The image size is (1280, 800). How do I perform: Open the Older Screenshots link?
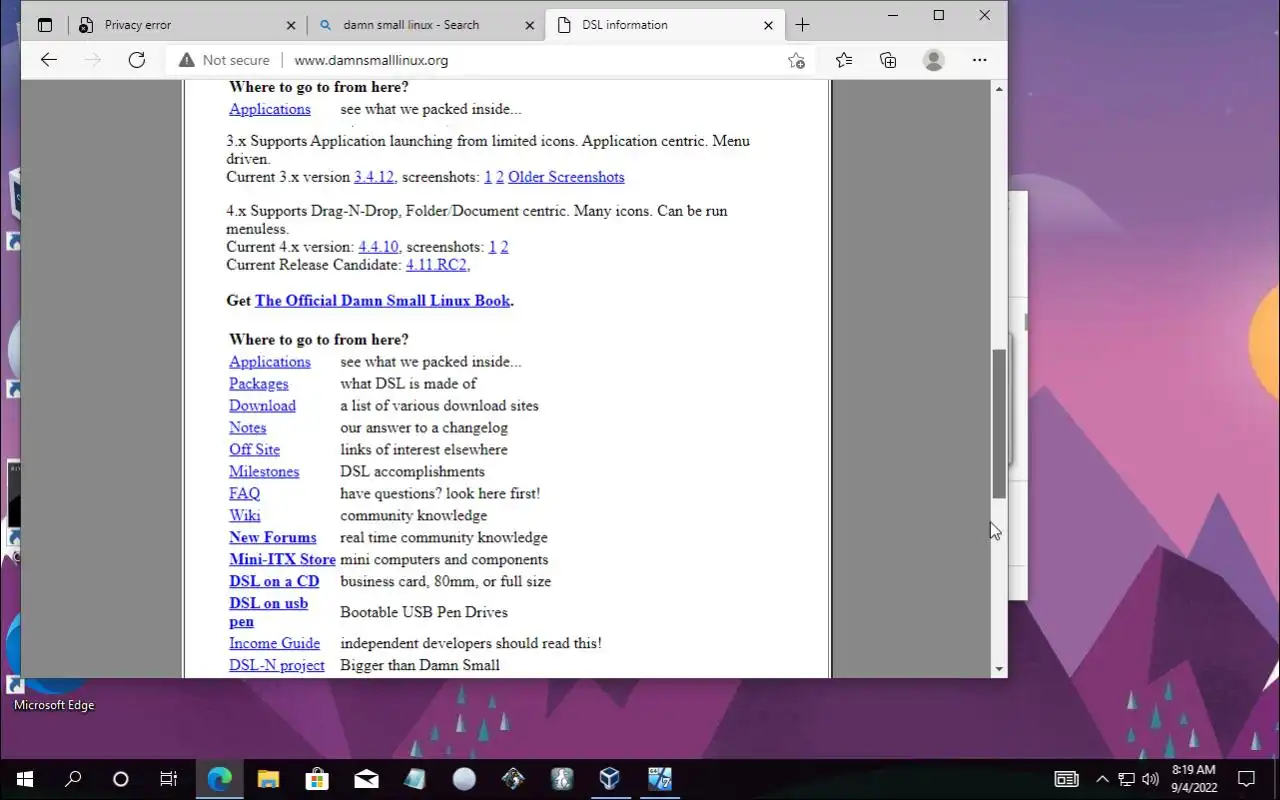(x=566, y=177)
